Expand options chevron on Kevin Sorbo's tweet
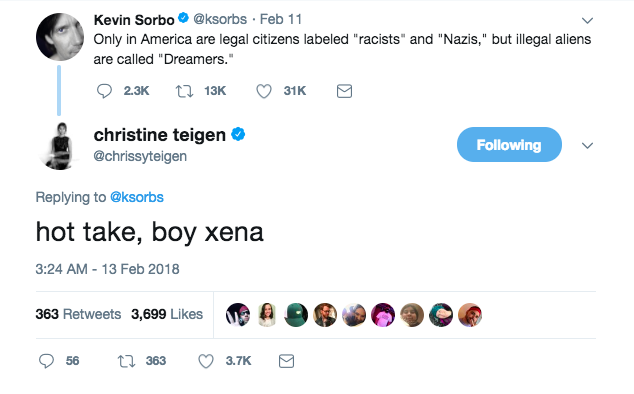The image size is (634, 394). click(587, 20)
